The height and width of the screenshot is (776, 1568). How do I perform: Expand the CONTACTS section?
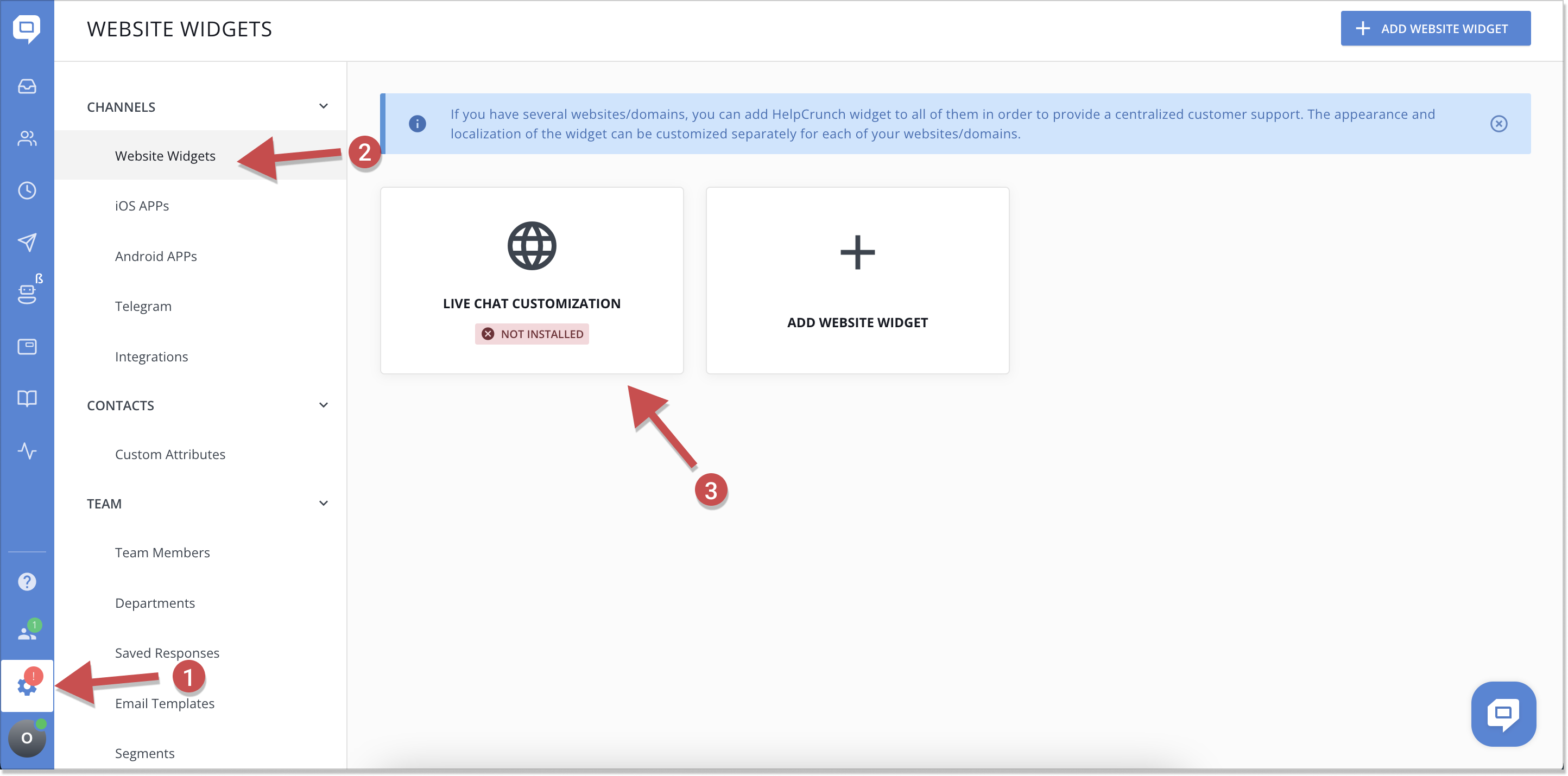[323, 404]
